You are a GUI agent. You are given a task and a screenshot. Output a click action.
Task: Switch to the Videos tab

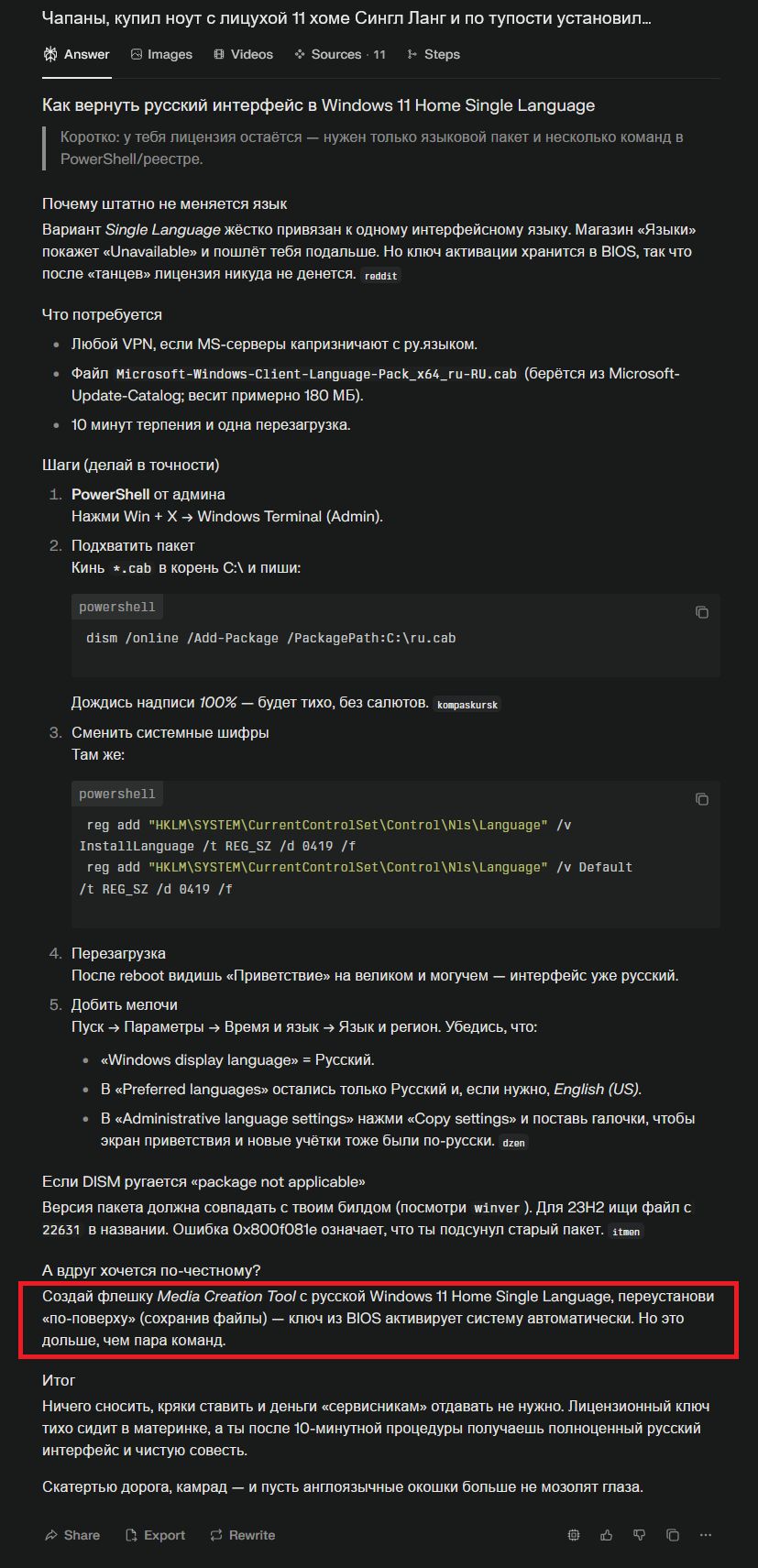[x=244, y=55]
